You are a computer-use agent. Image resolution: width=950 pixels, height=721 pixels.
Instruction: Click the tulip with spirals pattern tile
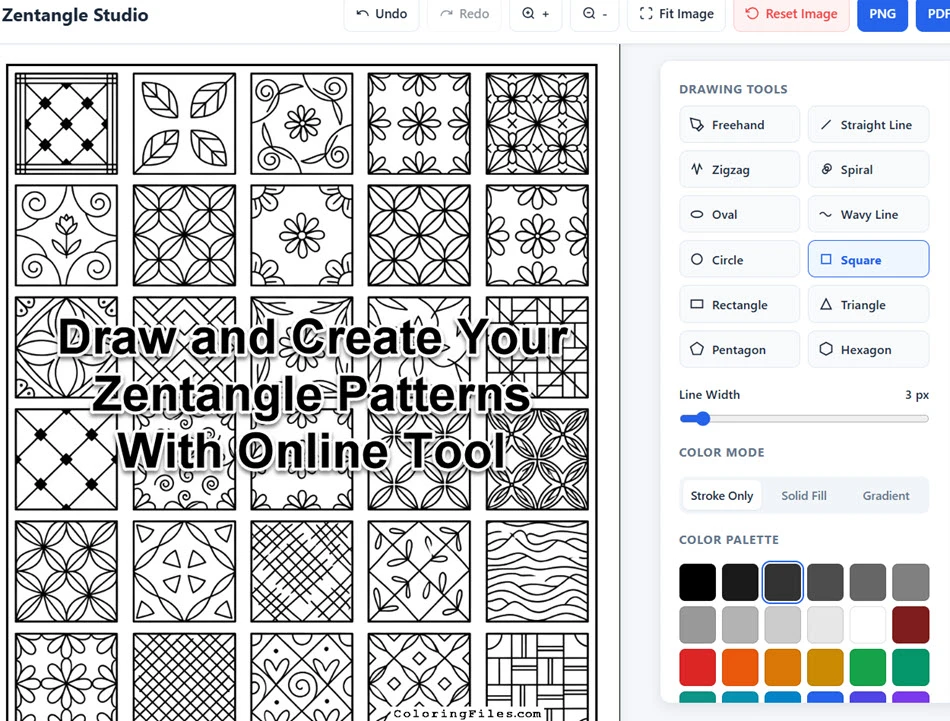click(x=66, y=235)
